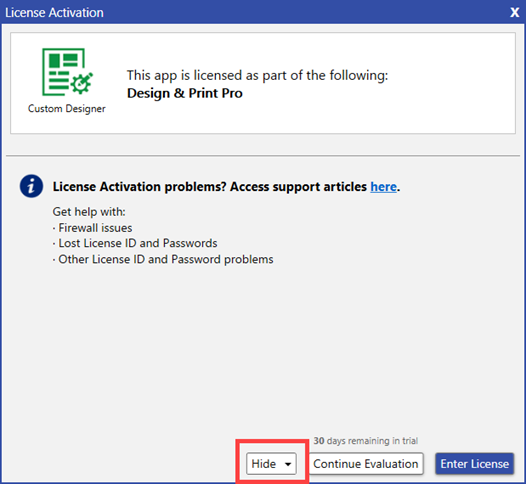Click the blue information icon
The height and width of the screenshot is (484, 526).
tap(31, 186)
